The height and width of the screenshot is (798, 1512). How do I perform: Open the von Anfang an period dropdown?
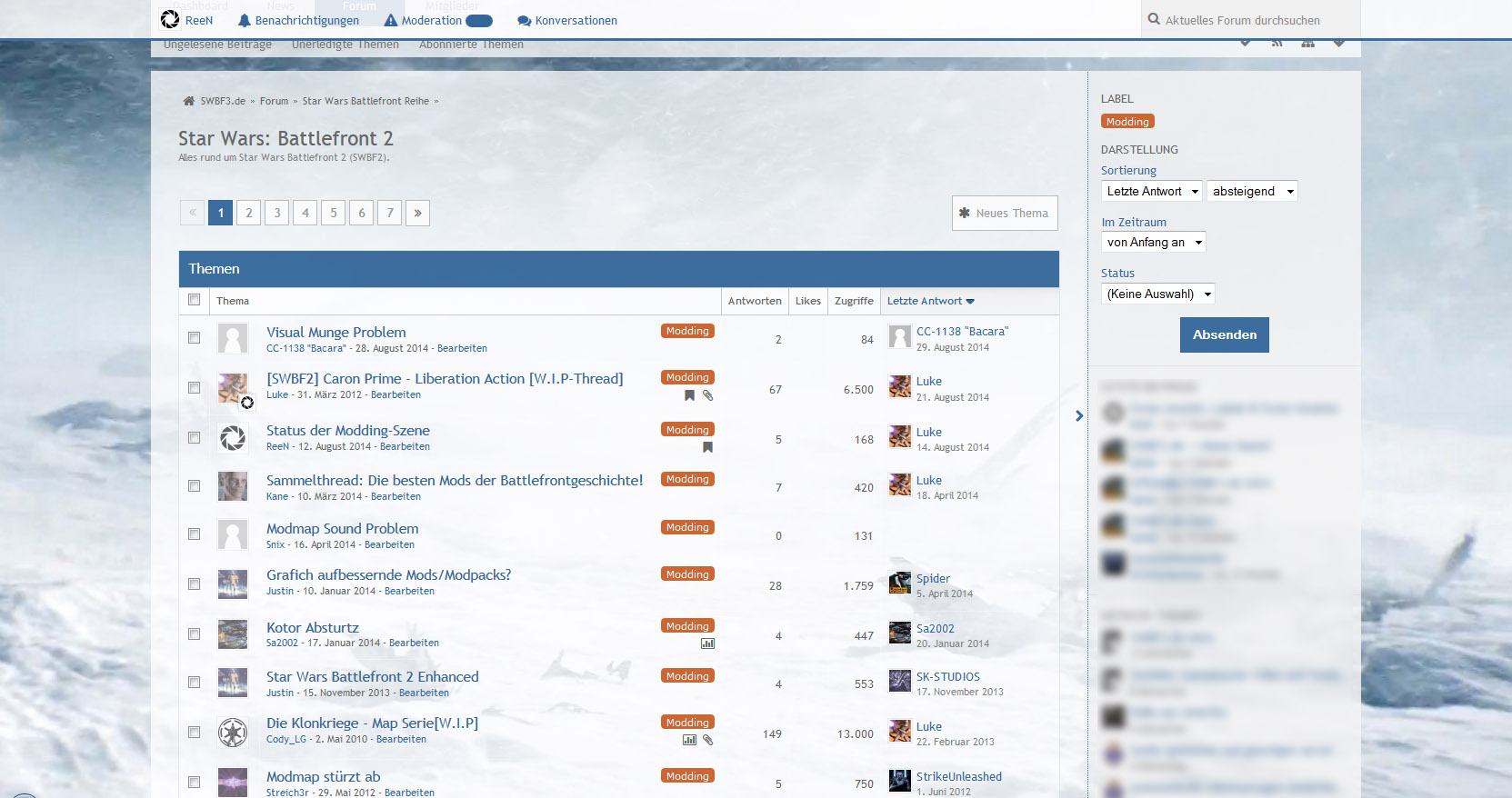pyautogui.click(x=1154, y=242)
